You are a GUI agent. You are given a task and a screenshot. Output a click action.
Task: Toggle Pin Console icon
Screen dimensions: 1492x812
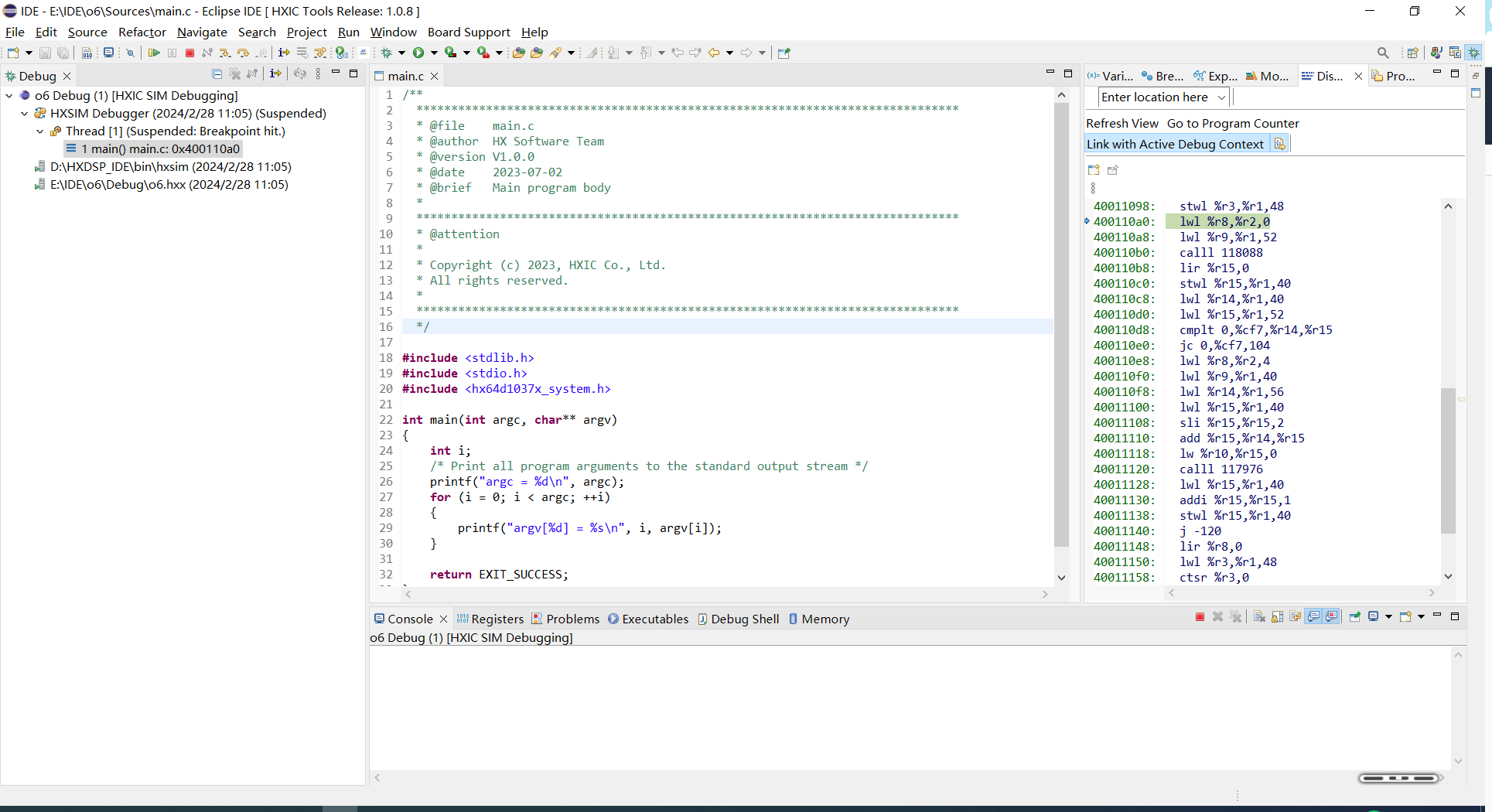tap(1355, 616)
